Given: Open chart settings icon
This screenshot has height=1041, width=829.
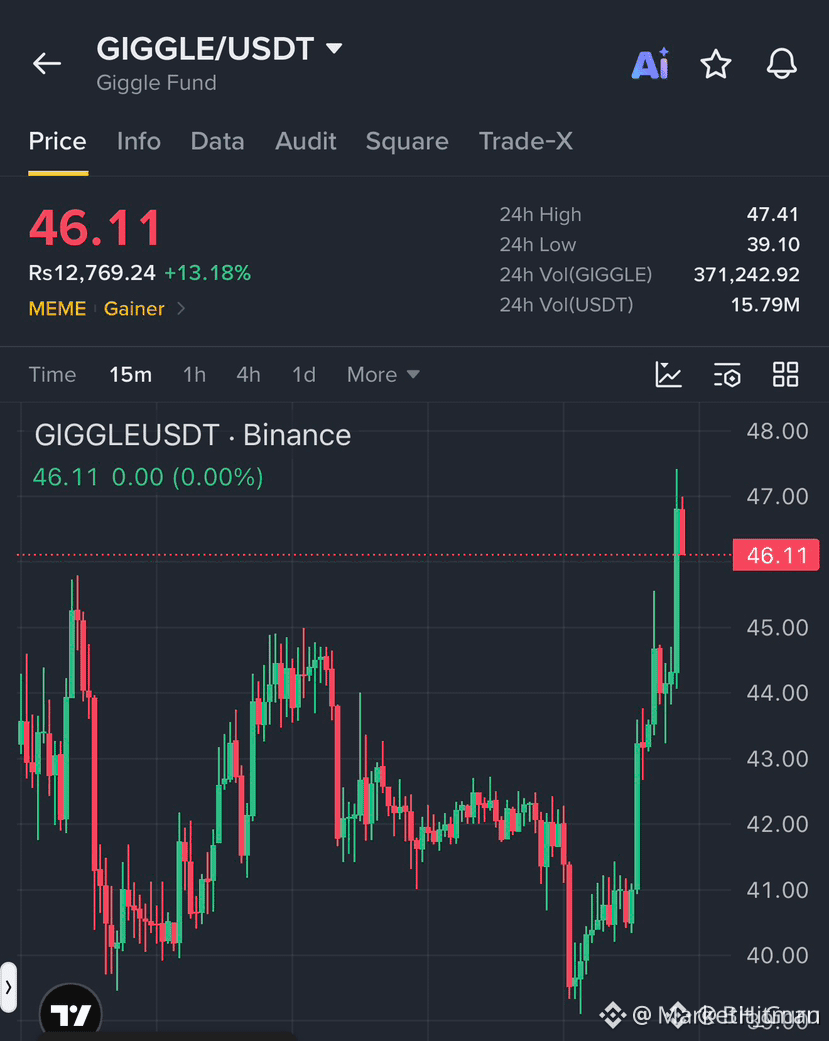Looking at the screenshot, I should [x=727, y=374].
